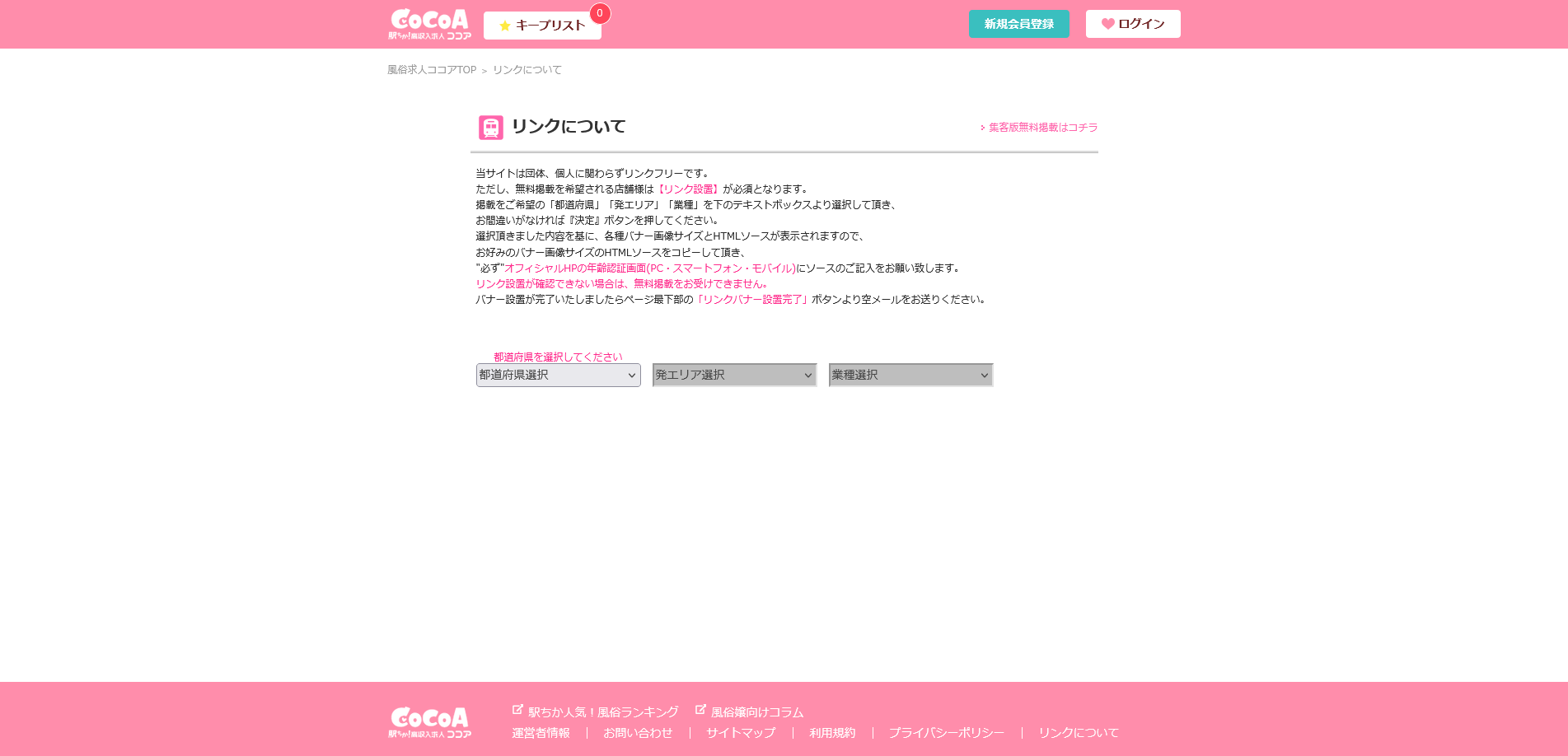Click the 【リンク設置】 pink text
This screenshot has height=756, width=1568.
tap(688, 189)
